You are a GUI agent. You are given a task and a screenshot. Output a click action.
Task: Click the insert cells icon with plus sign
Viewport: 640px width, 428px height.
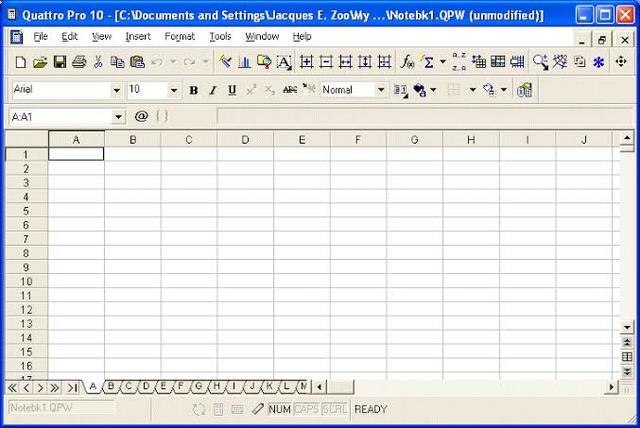(x=307, y=62)
